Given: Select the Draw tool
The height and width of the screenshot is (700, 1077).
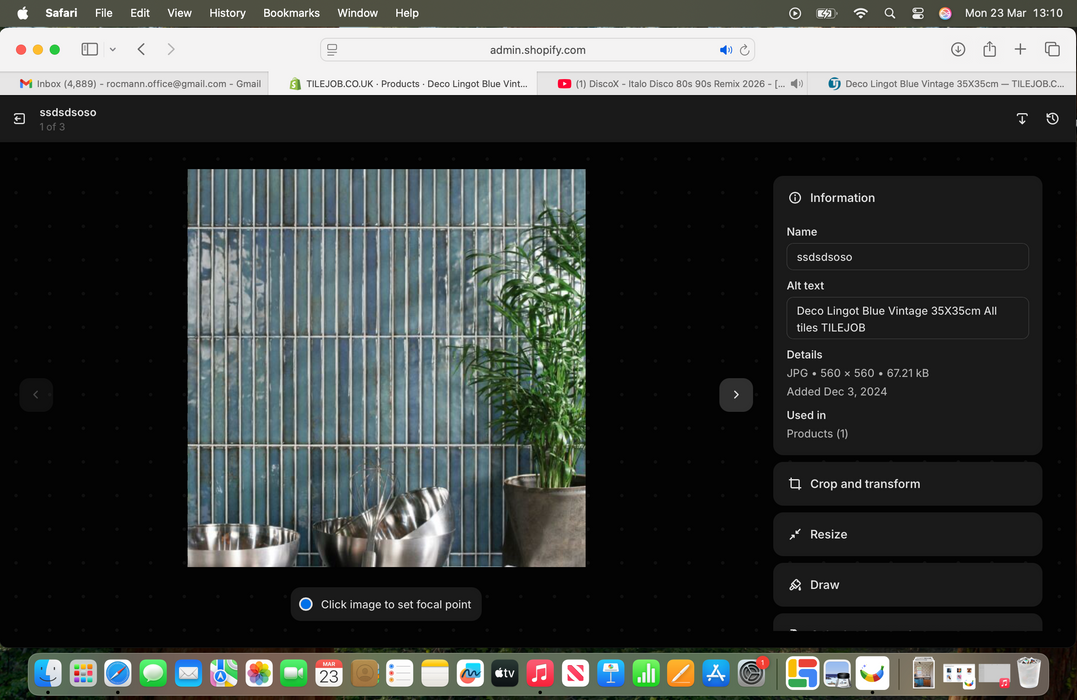Looking at the screenshot, I should 907,585.
